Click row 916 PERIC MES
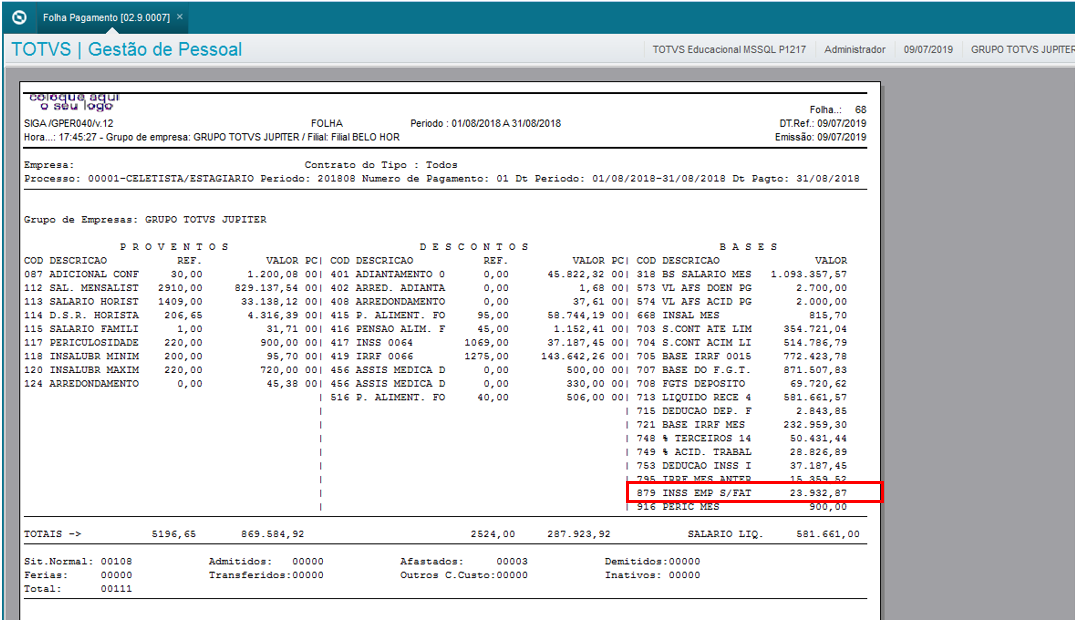Screen dimensions: 1075x622 click(x=742, y=507)
